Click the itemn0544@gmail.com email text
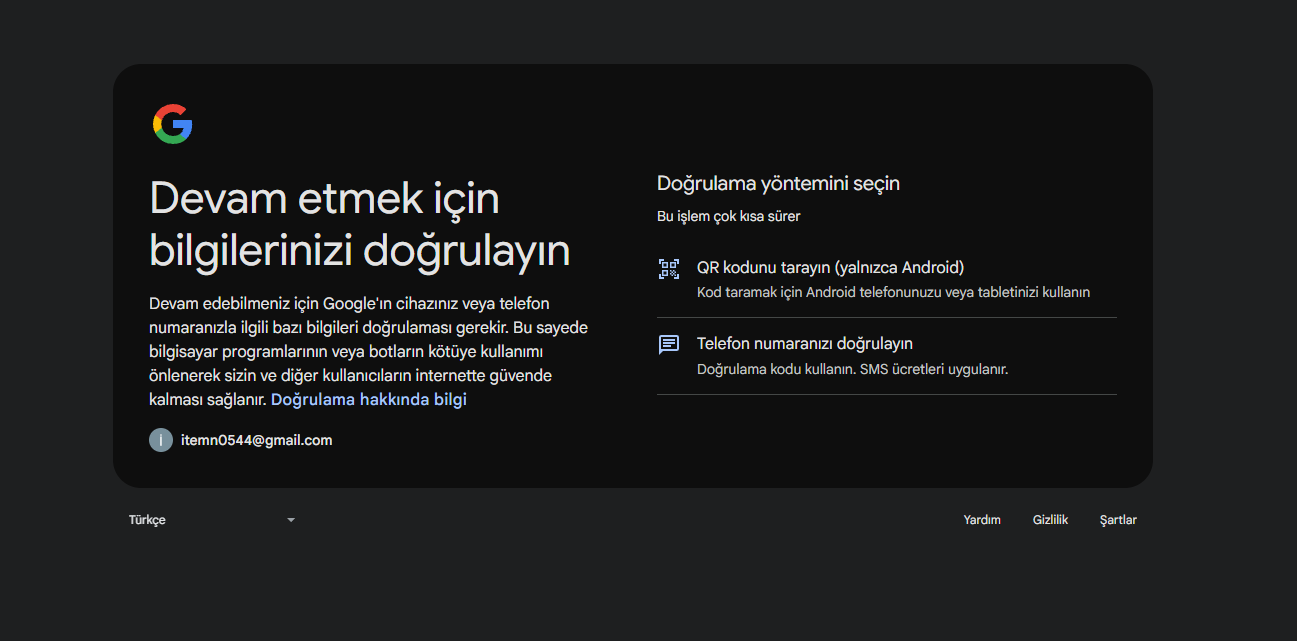 [256, 440]
